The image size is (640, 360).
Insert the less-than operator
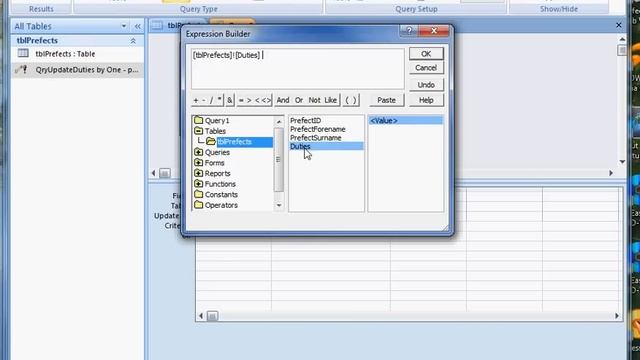tap(257, 100)
